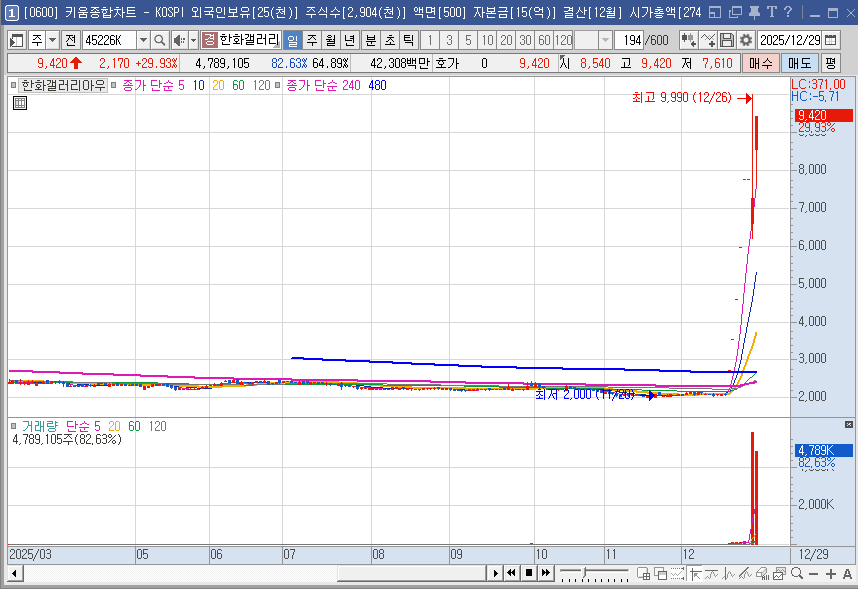The width and height of the screenshot is (858, 589).
Task: Click the 한화갤러리아우 legend label
Action: pyautogui.click(x=63, y=85)
